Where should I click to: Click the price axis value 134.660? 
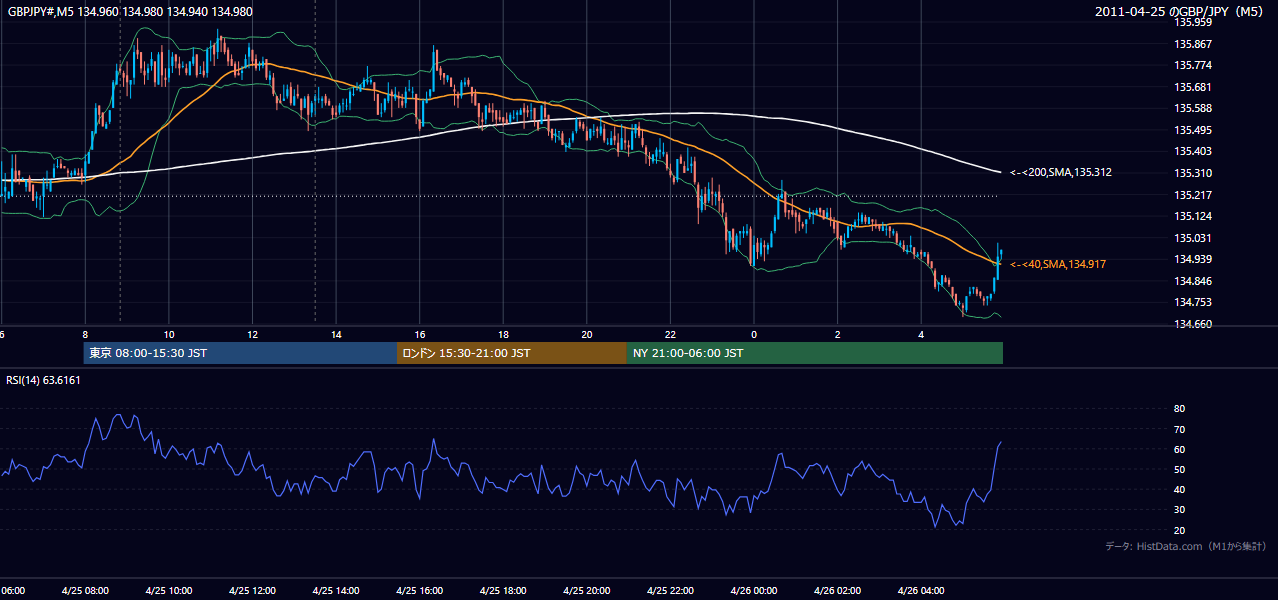pyautogui.click(x=1194, y=324)
